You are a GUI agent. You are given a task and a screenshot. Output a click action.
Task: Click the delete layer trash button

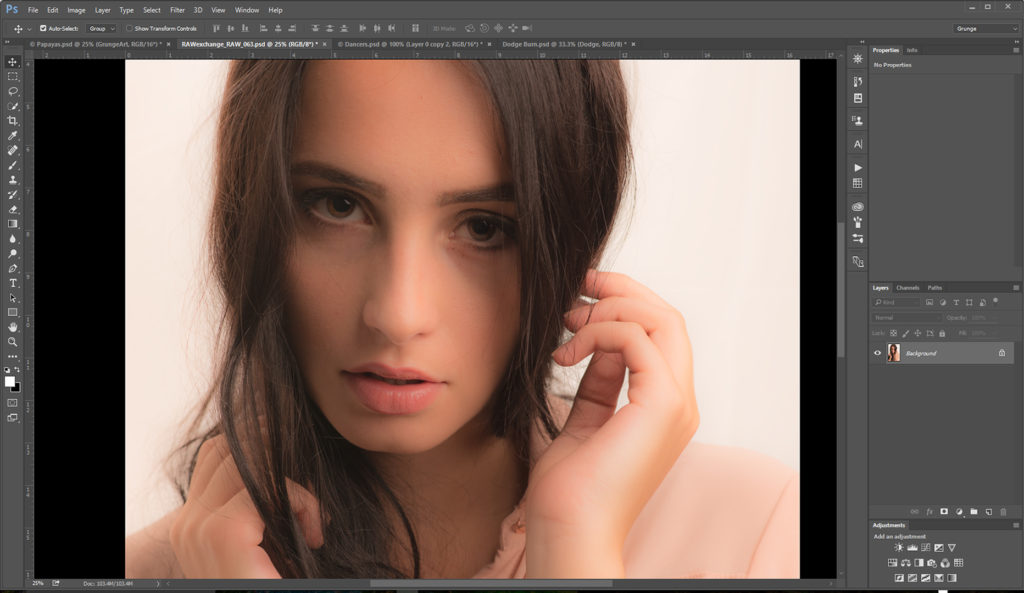coord(1003,511)
